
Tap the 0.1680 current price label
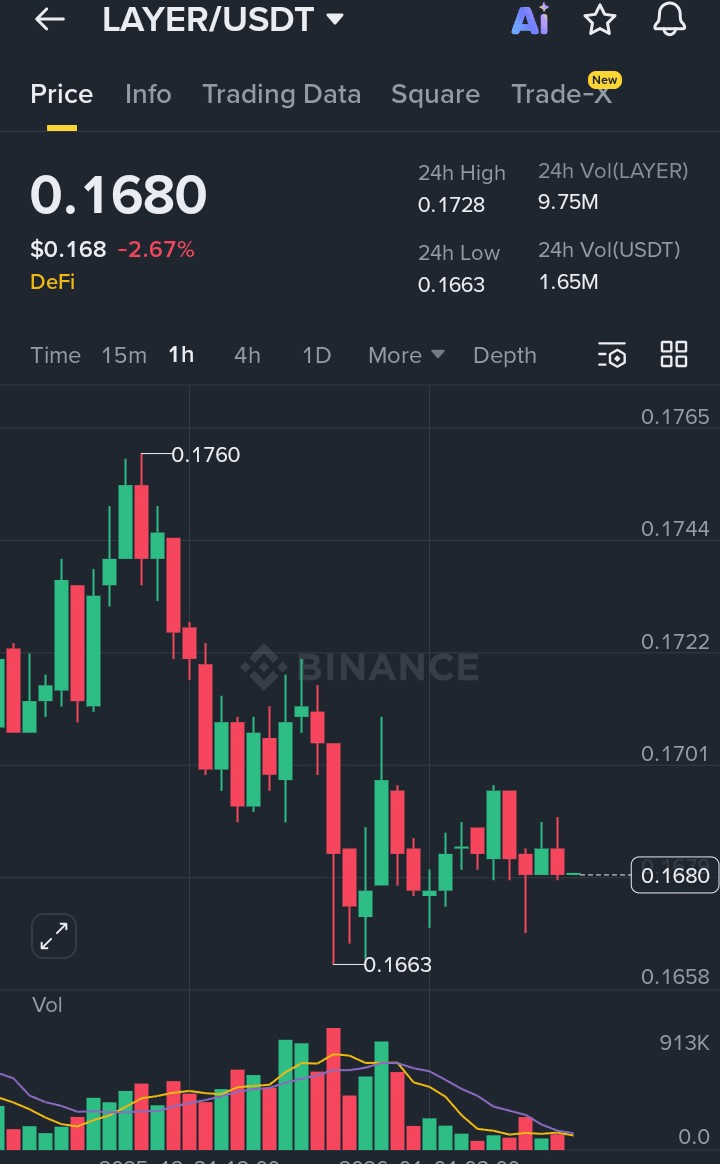[x=675, y=876]
